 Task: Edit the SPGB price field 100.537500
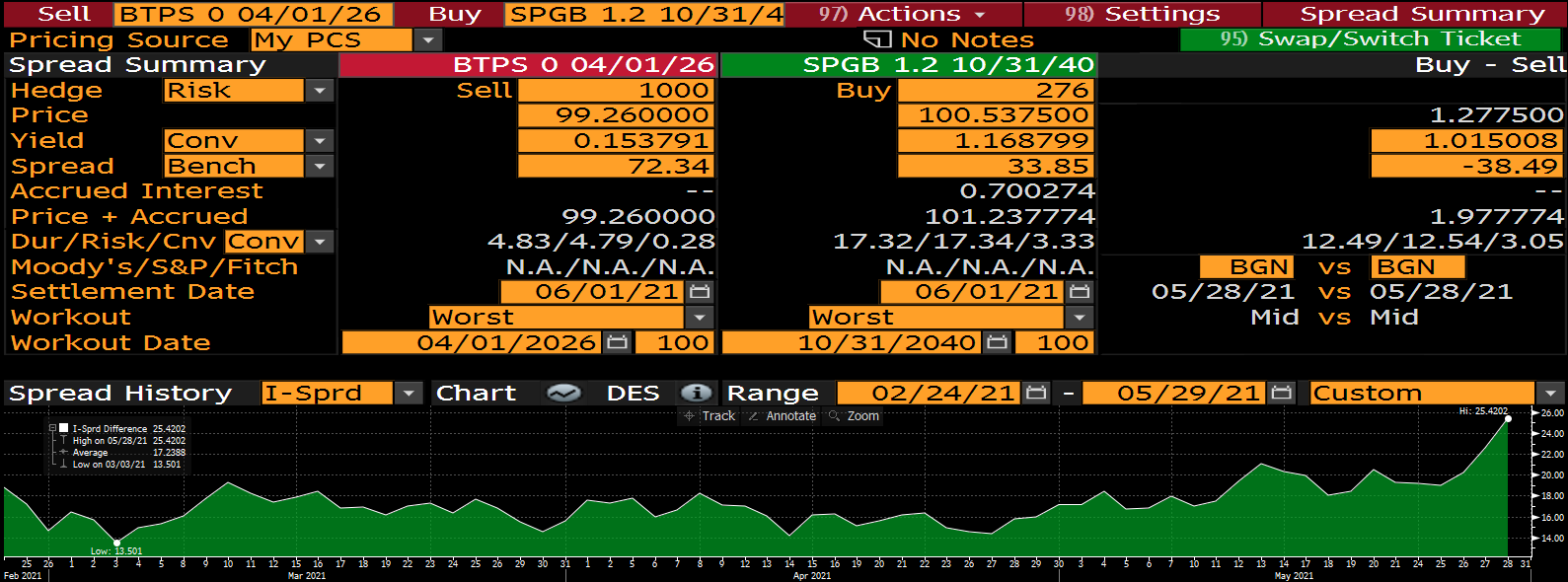995,115
